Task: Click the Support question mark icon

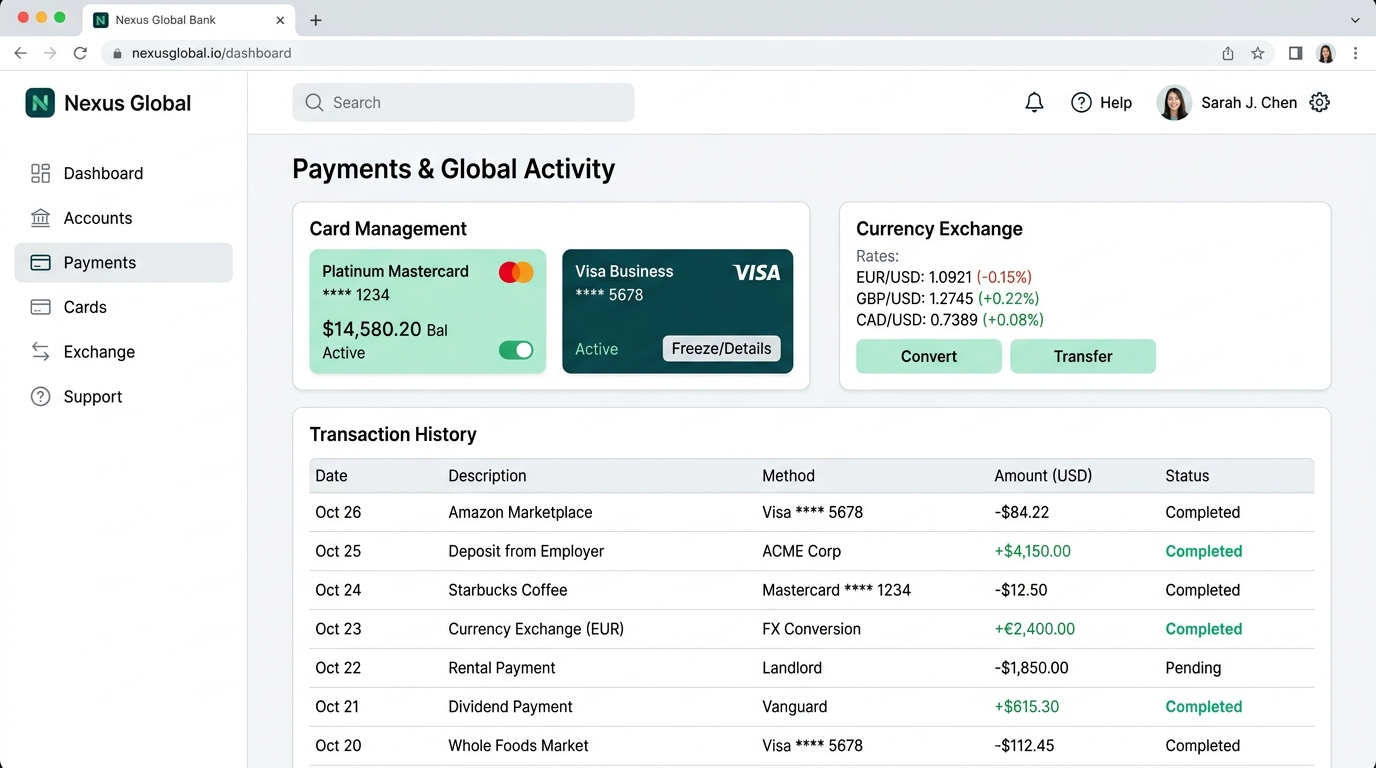Action: pyautogui.click(x=40, y=397)
